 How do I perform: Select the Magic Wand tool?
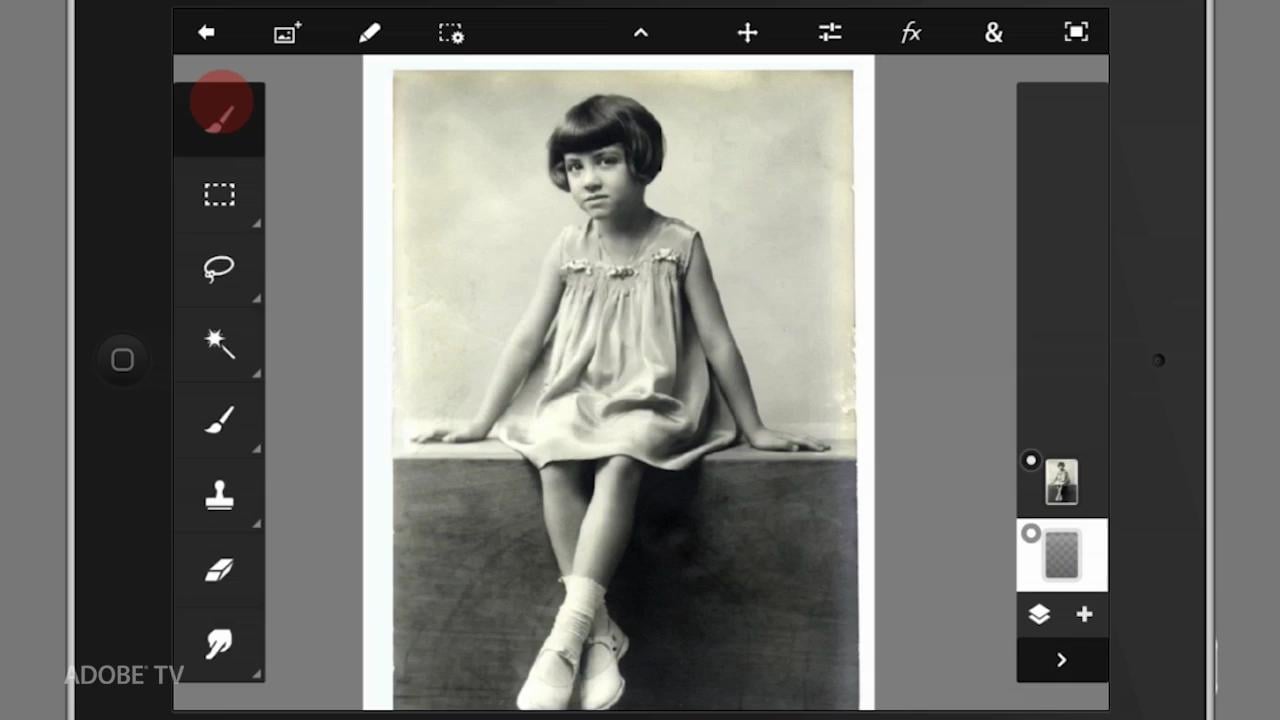point(219,344)
